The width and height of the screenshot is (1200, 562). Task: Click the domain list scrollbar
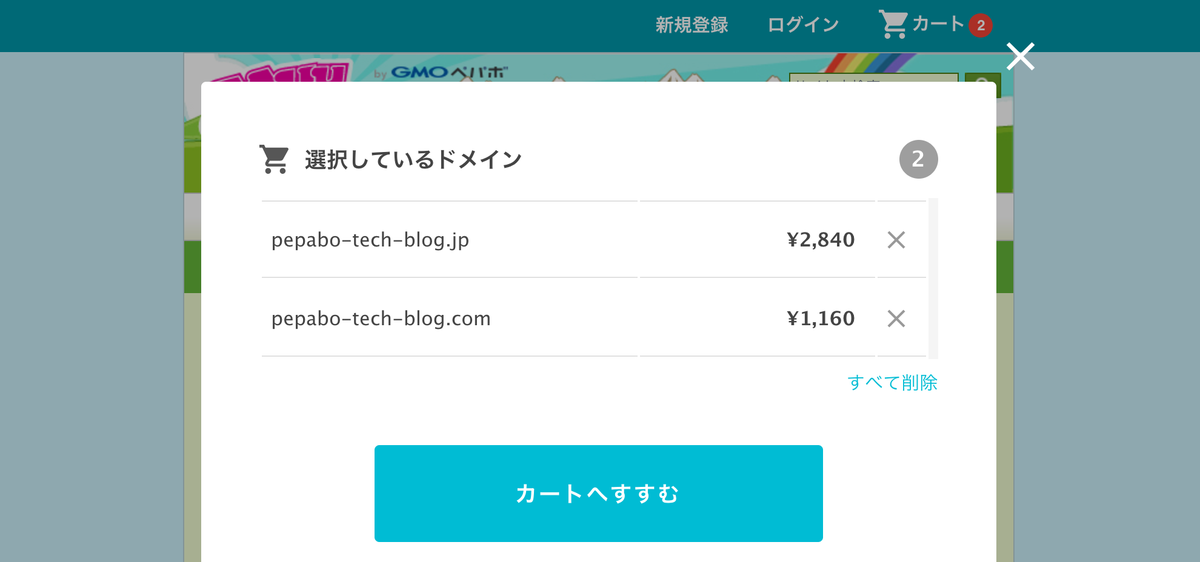coord(933,278)
